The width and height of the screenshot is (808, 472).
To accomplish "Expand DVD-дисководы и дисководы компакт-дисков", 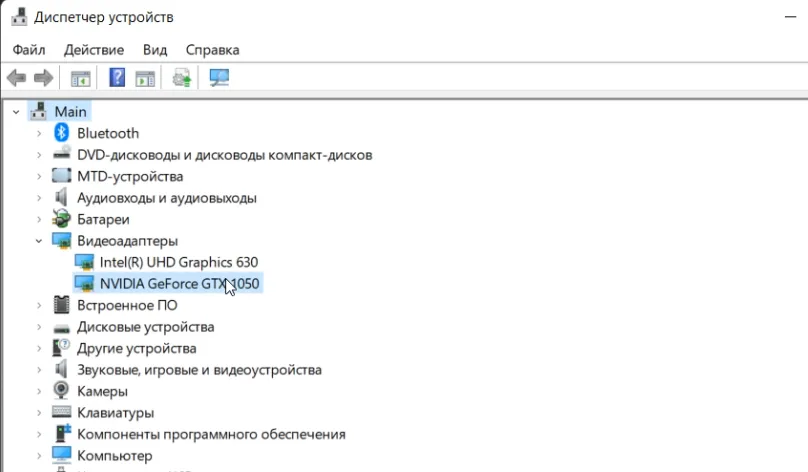I will click(x=39, y=155).
